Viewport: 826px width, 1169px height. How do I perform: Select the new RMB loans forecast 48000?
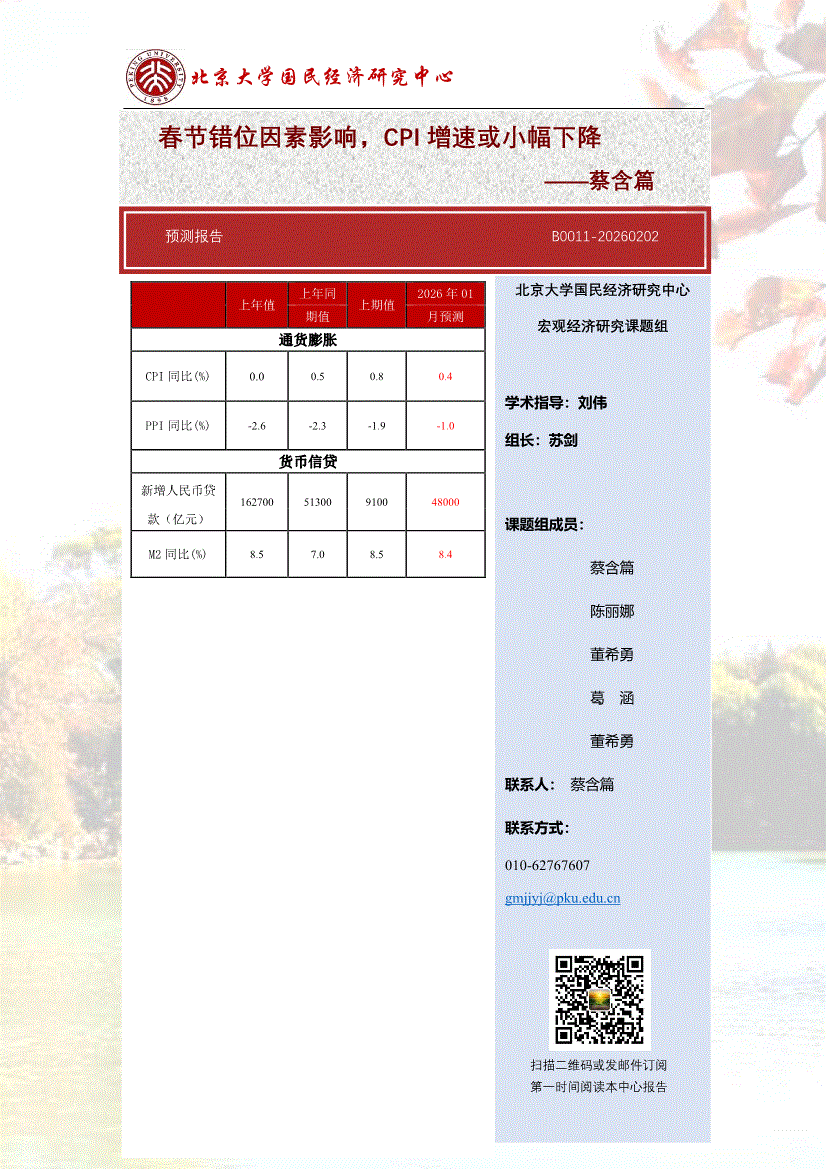coord(445,502)
